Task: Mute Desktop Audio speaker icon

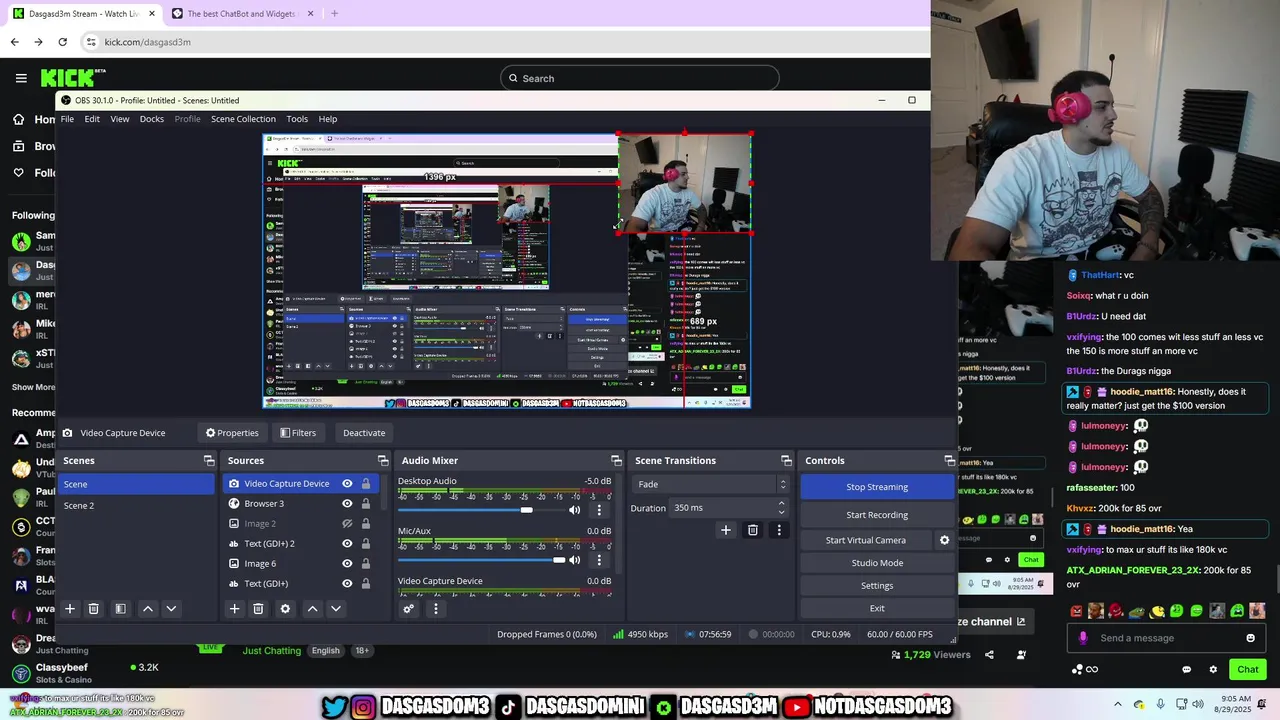Action: [x=575, y=510]
